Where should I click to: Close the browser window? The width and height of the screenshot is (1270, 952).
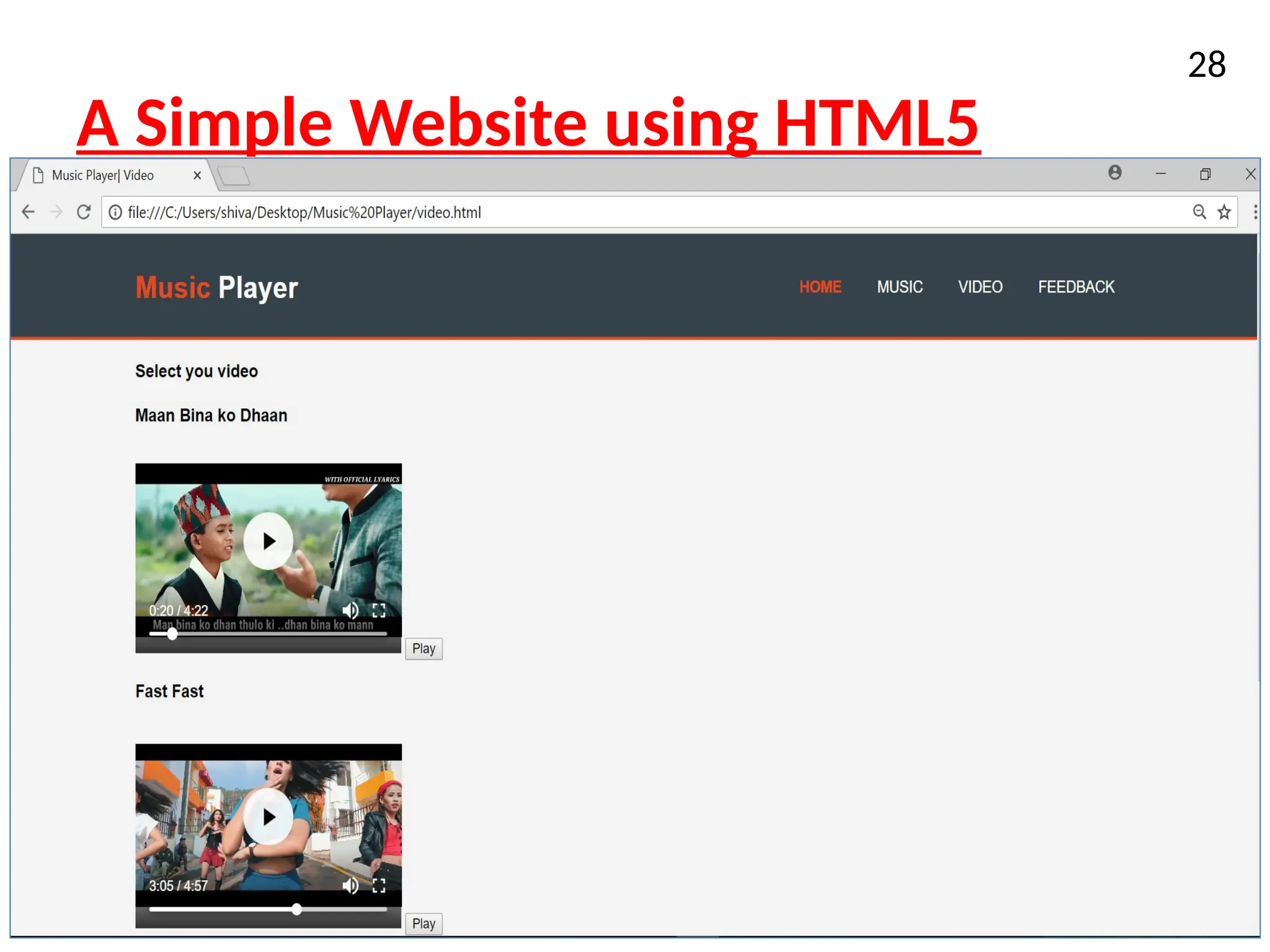[x=1251, y=174]
